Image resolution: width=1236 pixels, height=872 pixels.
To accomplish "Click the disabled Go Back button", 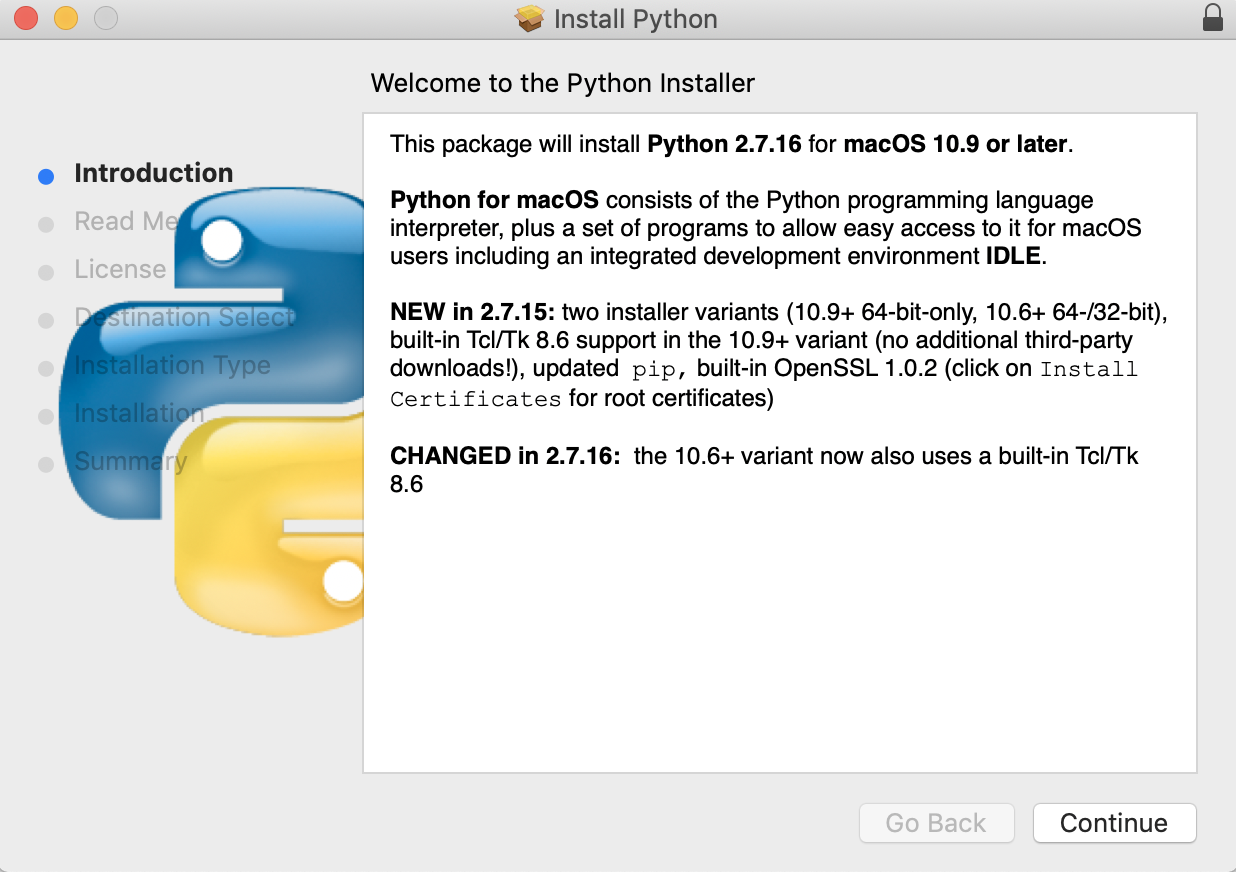I will click(x=936, y=823).
